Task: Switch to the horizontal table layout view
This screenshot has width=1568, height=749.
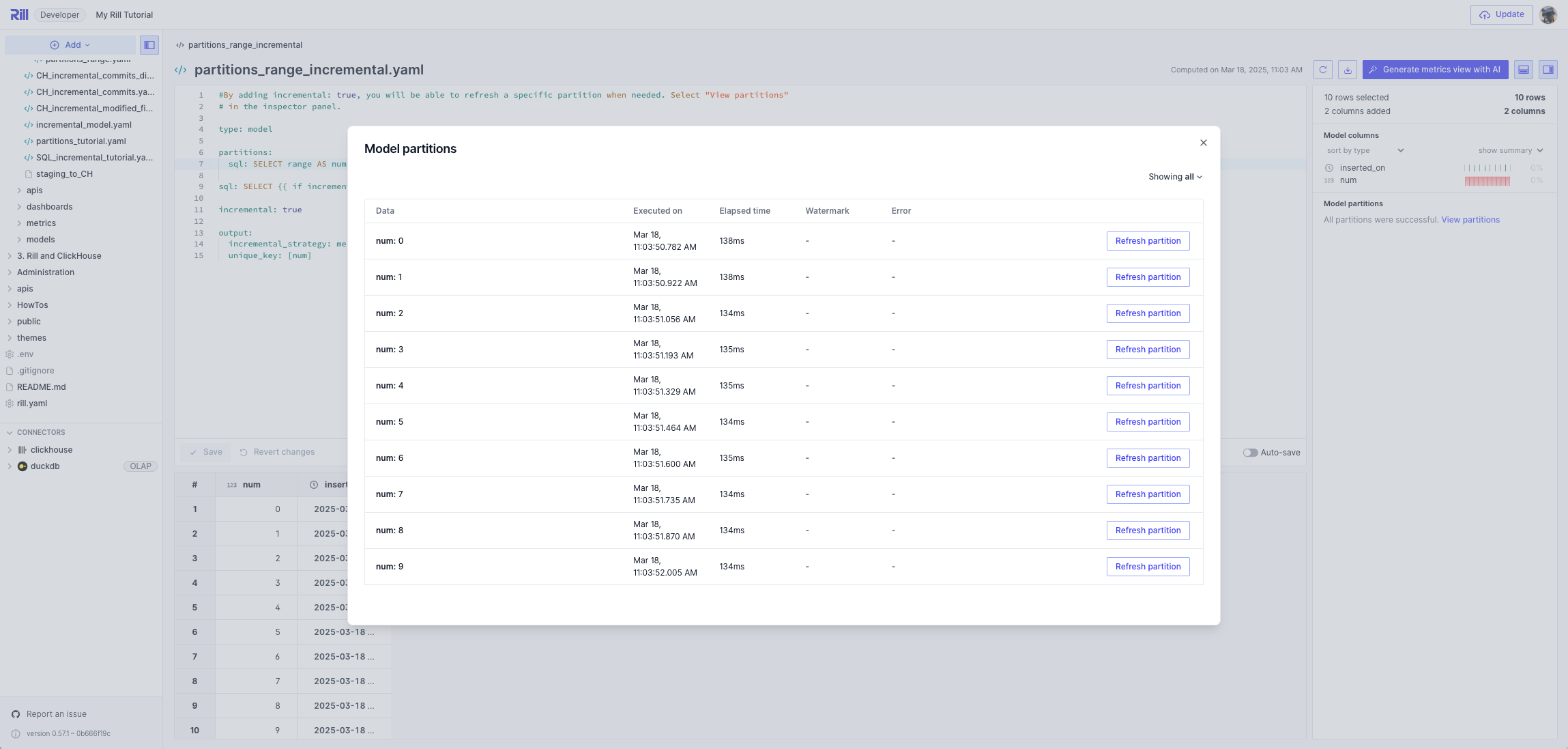Action: click(1525, 69)
